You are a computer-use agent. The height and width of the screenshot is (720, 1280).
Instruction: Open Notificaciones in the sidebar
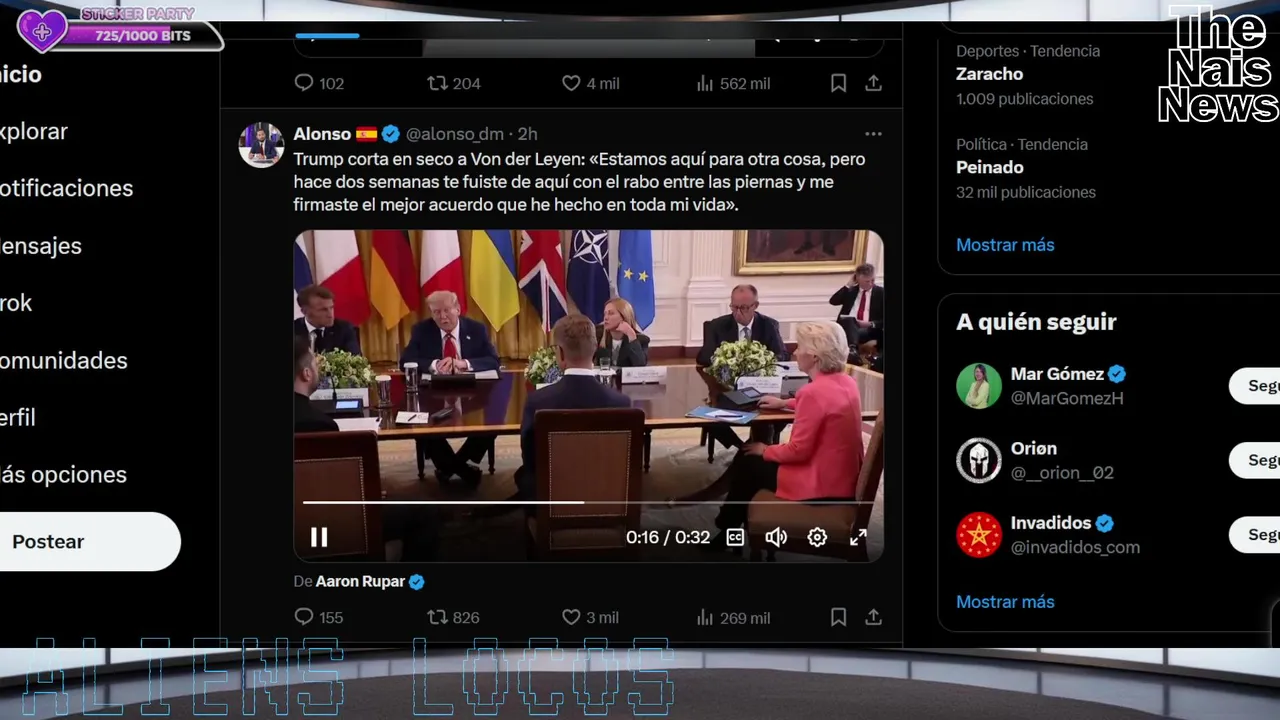pyautogui.click(x=66, y=188)
